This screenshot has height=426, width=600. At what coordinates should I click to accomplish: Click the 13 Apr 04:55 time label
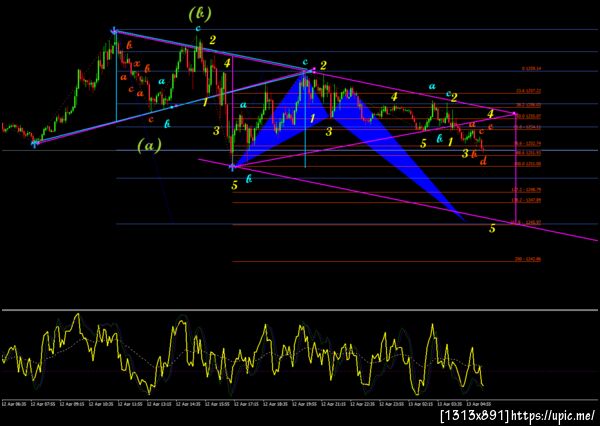(479, 404)
